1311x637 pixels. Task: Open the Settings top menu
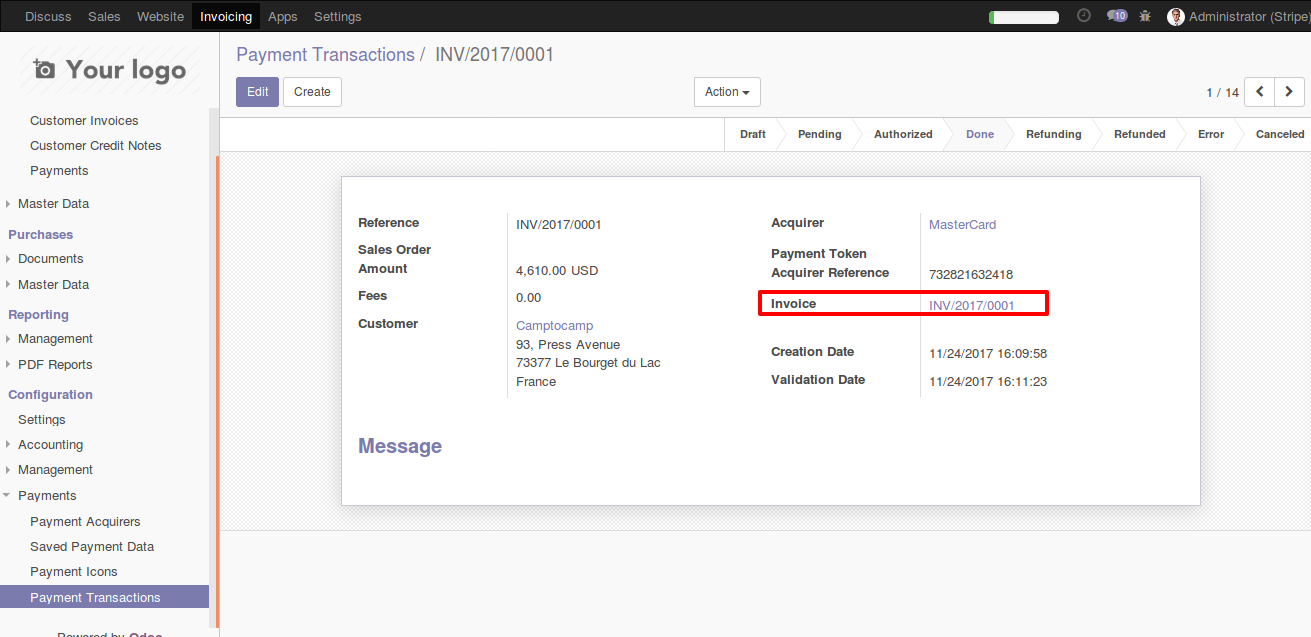point(338,16)
